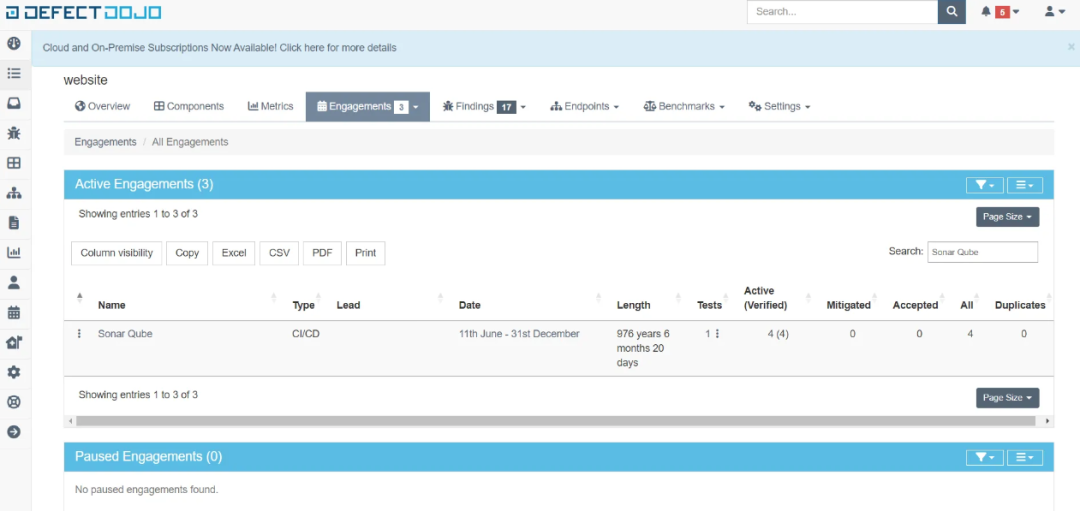1080x511 pixels.
Task: Export the table as PDF
Action: pos(322,253)
